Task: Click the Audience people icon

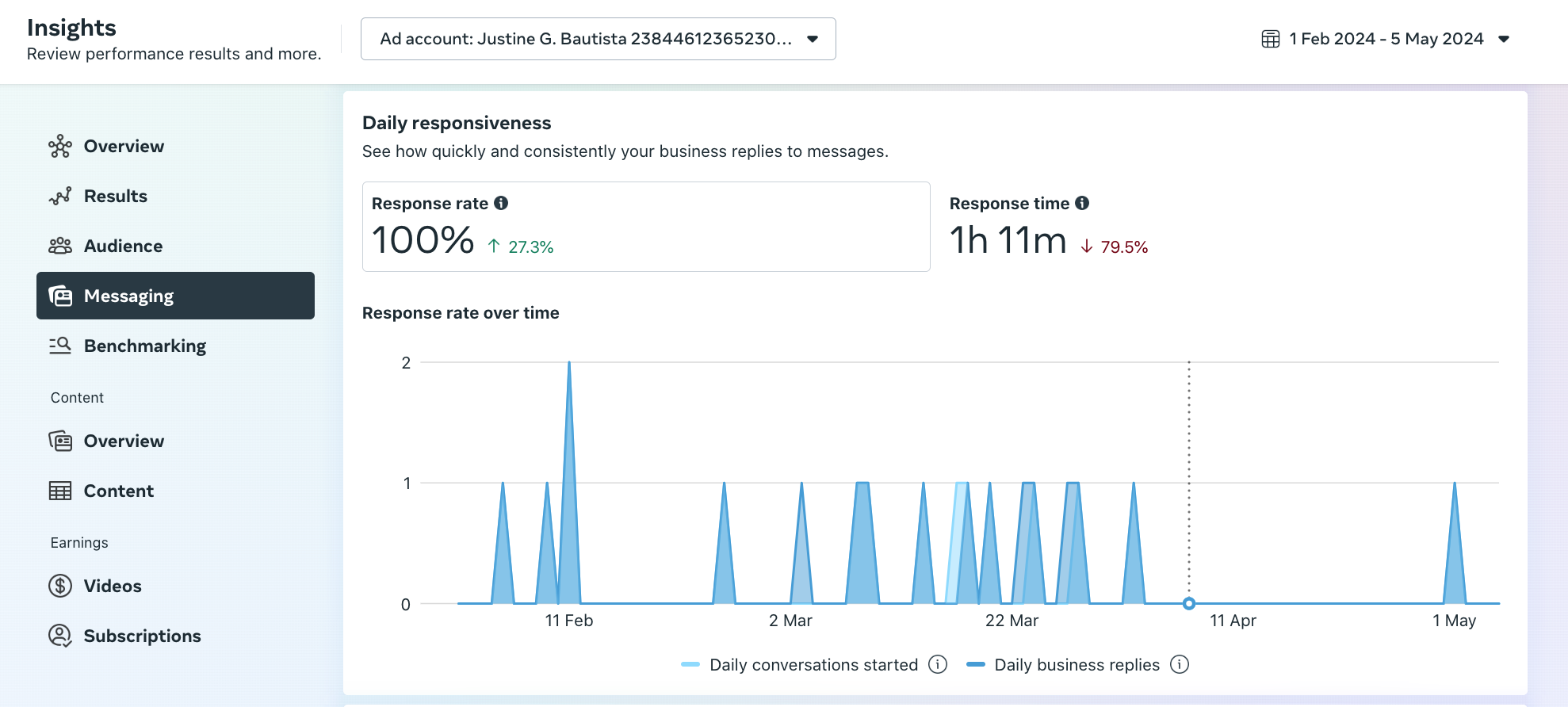Action: coord(60,246)
